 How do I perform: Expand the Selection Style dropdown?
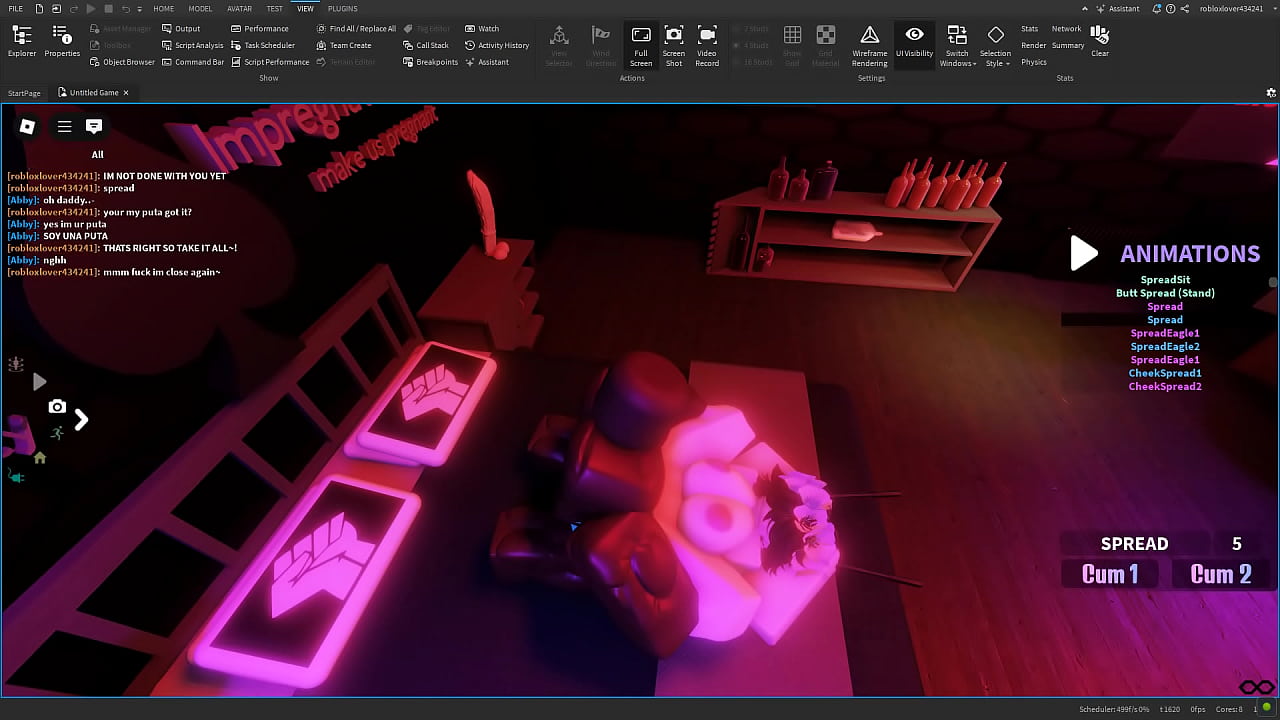point(995,46)
